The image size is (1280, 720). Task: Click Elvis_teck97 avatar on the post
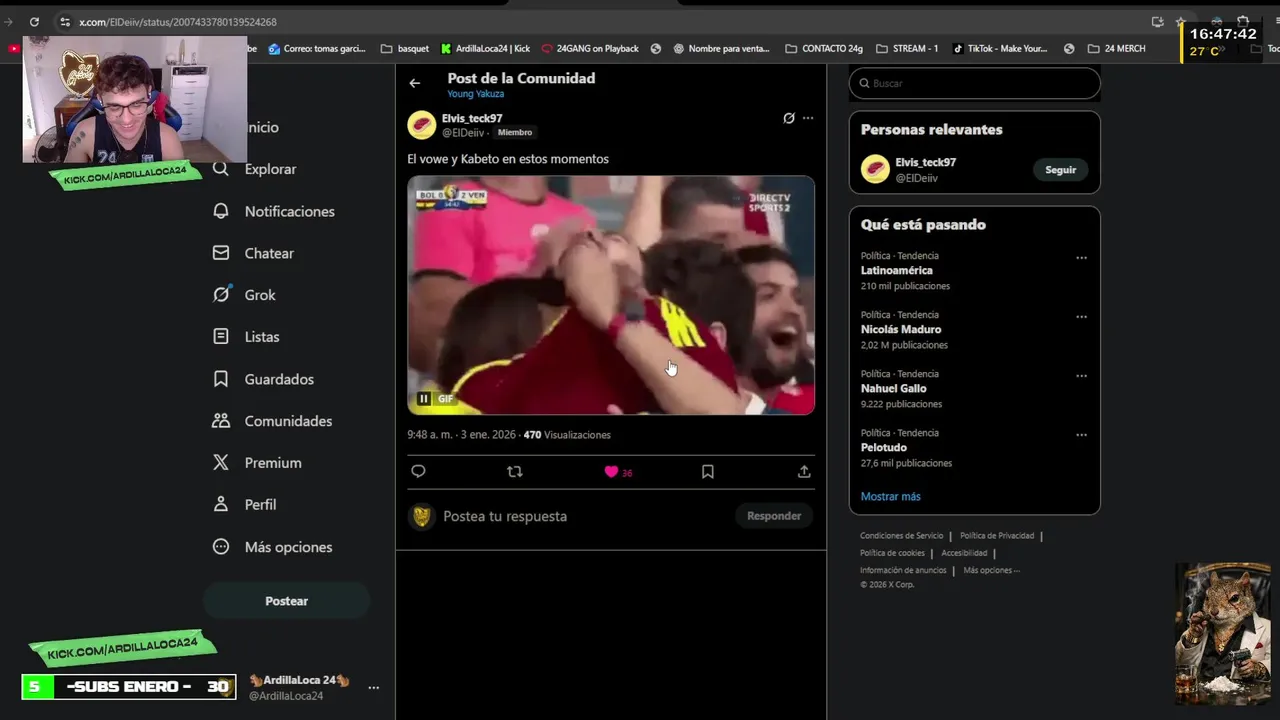[x=422, y=125]
